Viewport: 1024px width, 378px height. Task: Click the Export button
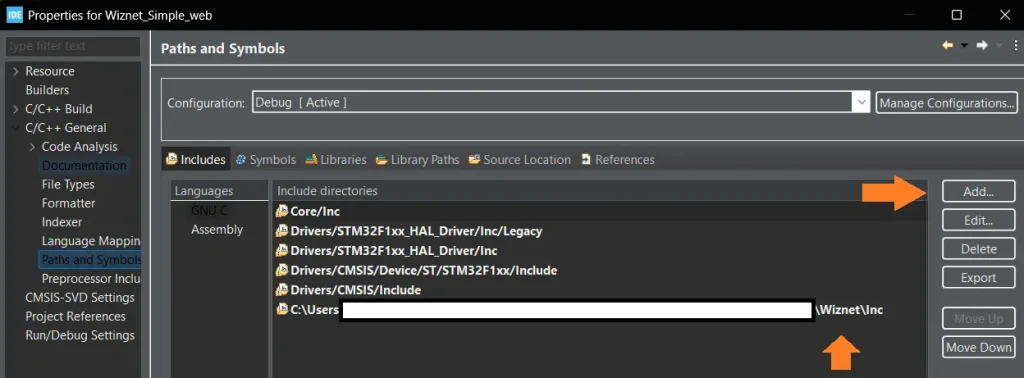[x=978, y=277]
